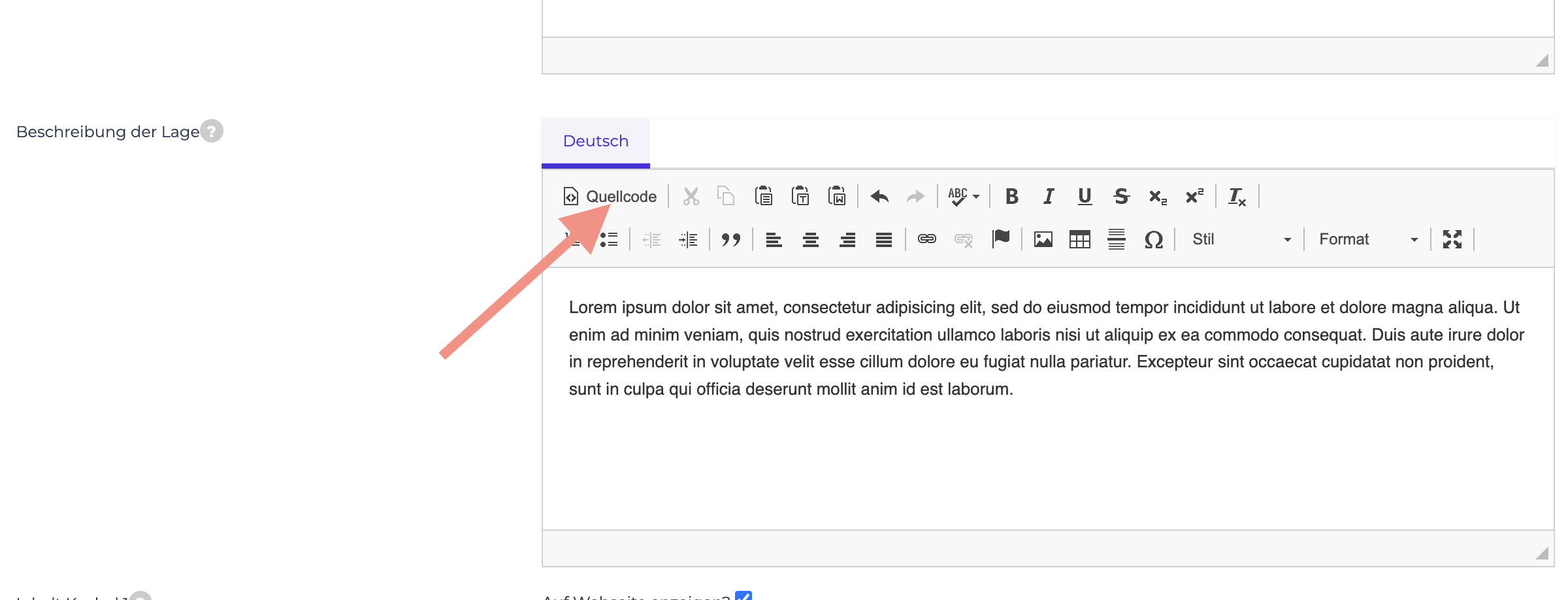Viewport: 1568px width, 600px height.
Task: Align text right
Action: [847, 239]
